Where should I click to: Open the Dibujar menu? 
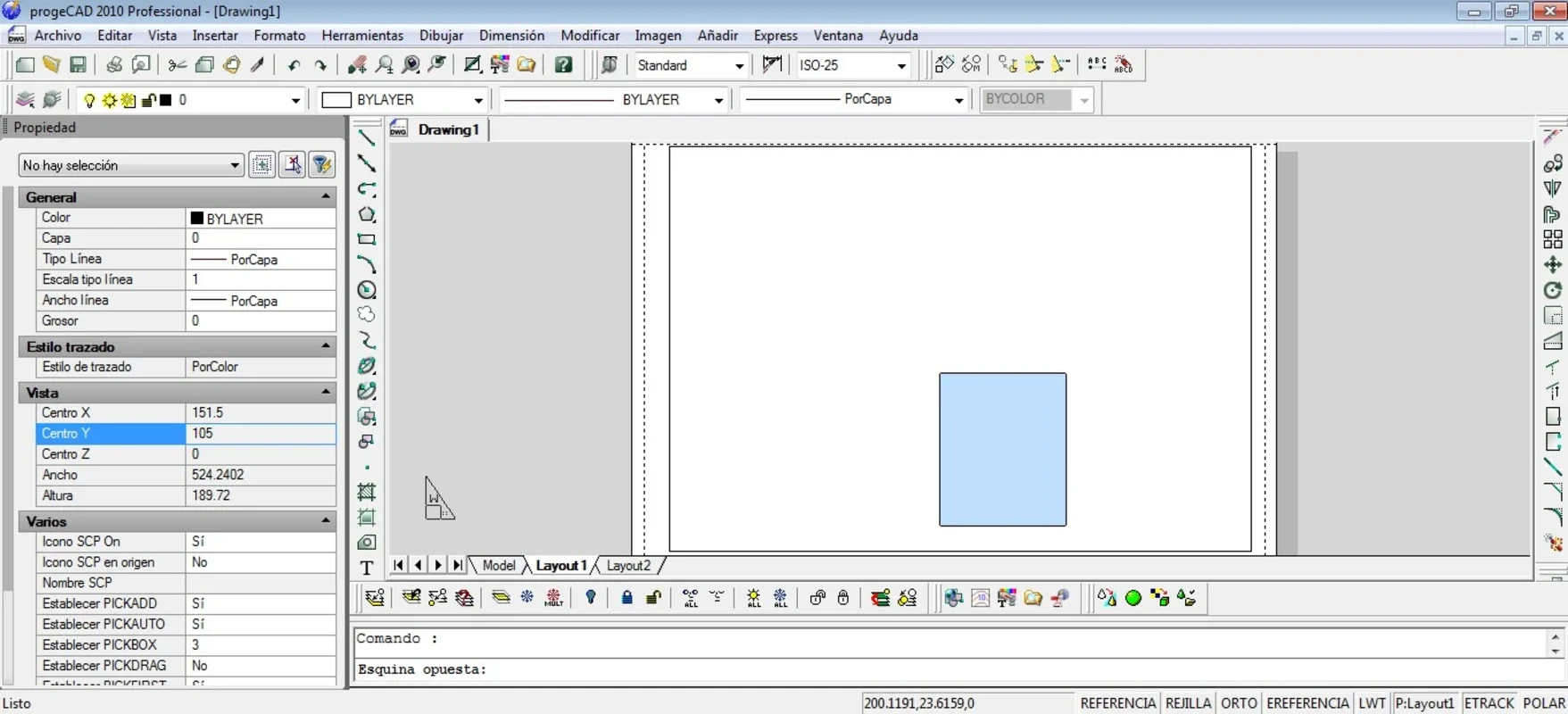tap(441, 36)
